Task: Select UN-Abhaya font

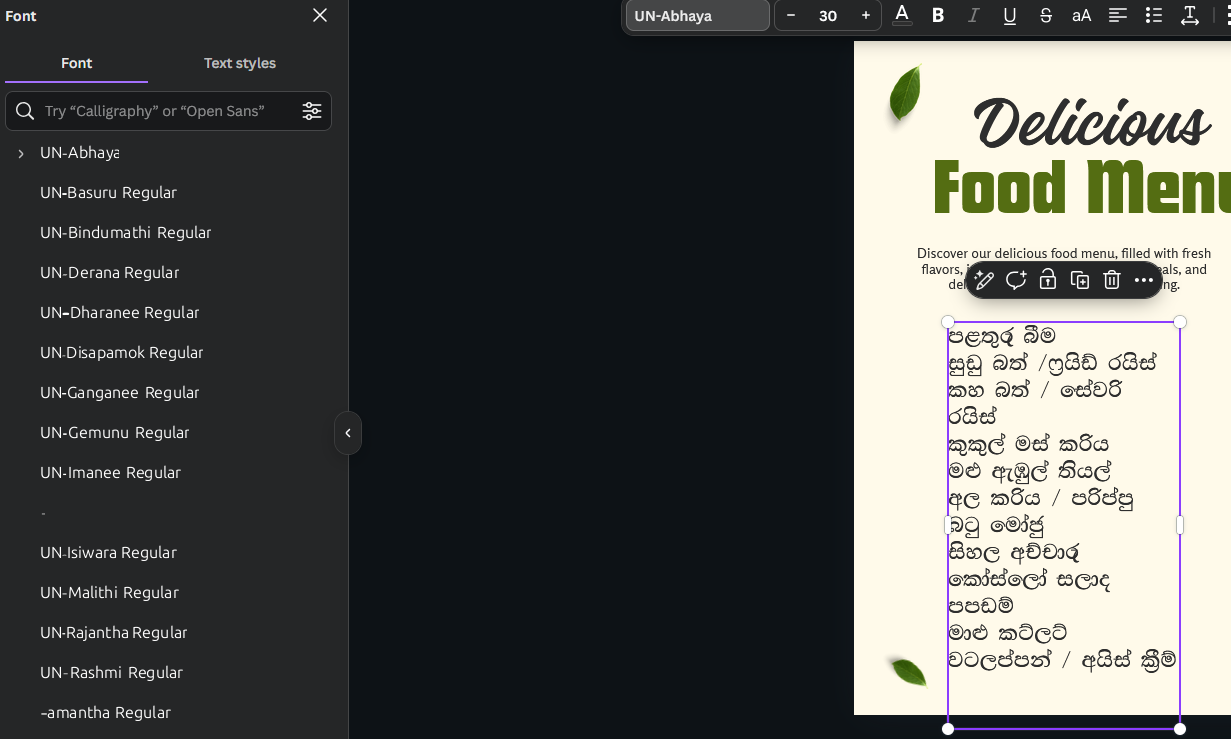Action: point(80,153)
